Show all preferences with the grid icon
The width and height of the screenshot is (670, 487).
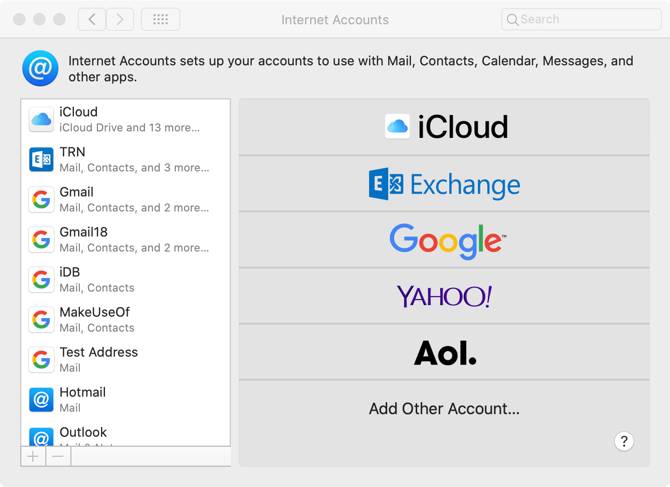161,19
